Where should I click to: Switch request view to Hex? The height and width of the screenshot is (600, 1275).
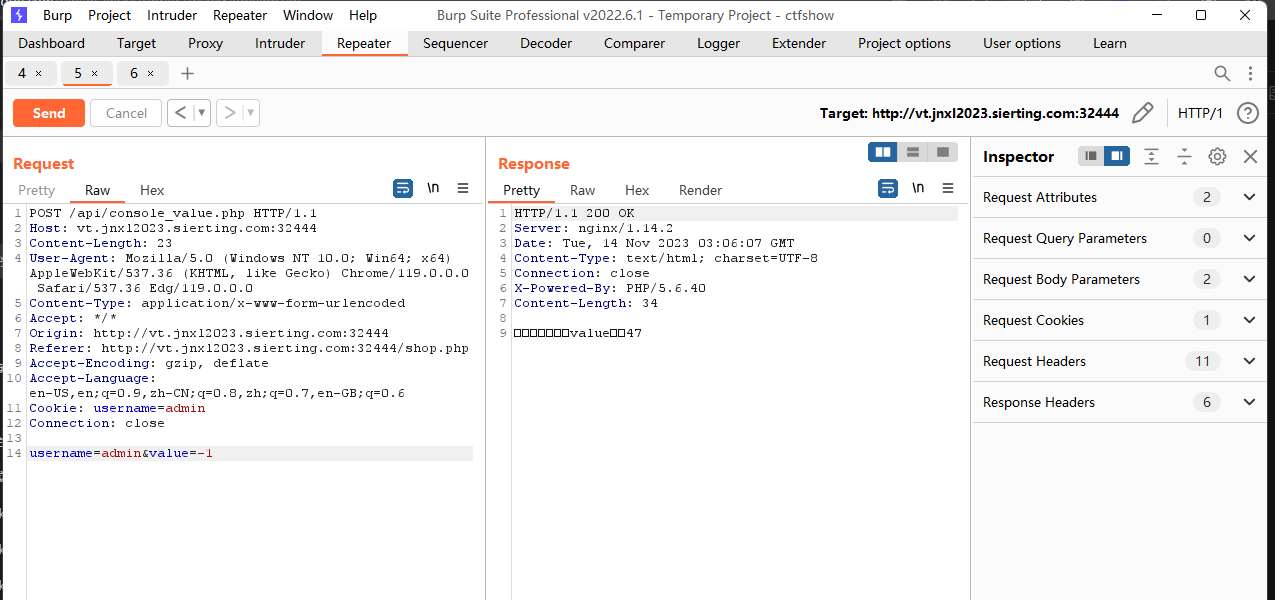click(x=152, y=190)
